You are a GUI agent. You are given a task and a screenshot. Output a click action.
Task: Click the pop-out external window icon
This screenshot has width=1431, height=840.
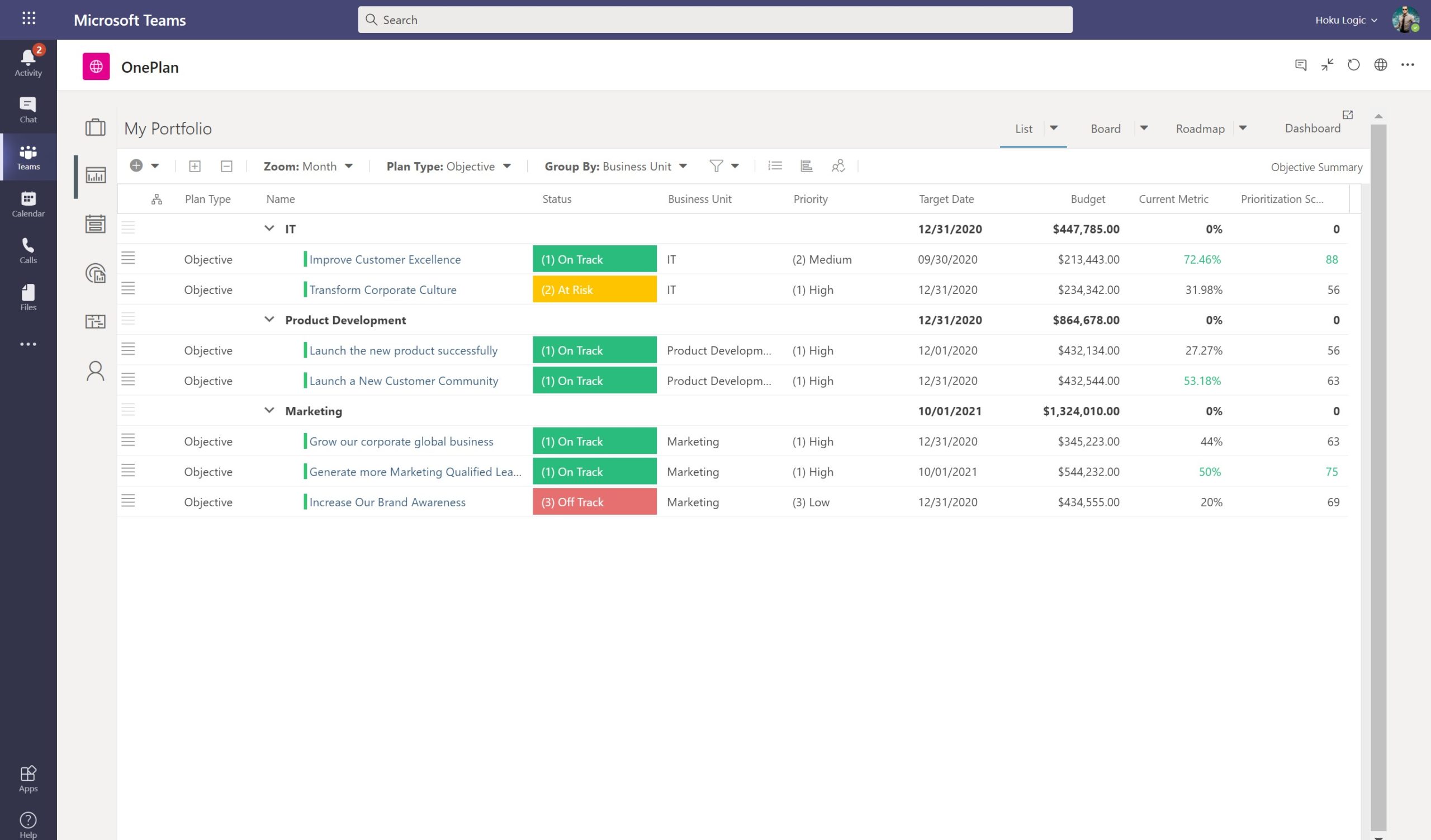(1348, 115)
